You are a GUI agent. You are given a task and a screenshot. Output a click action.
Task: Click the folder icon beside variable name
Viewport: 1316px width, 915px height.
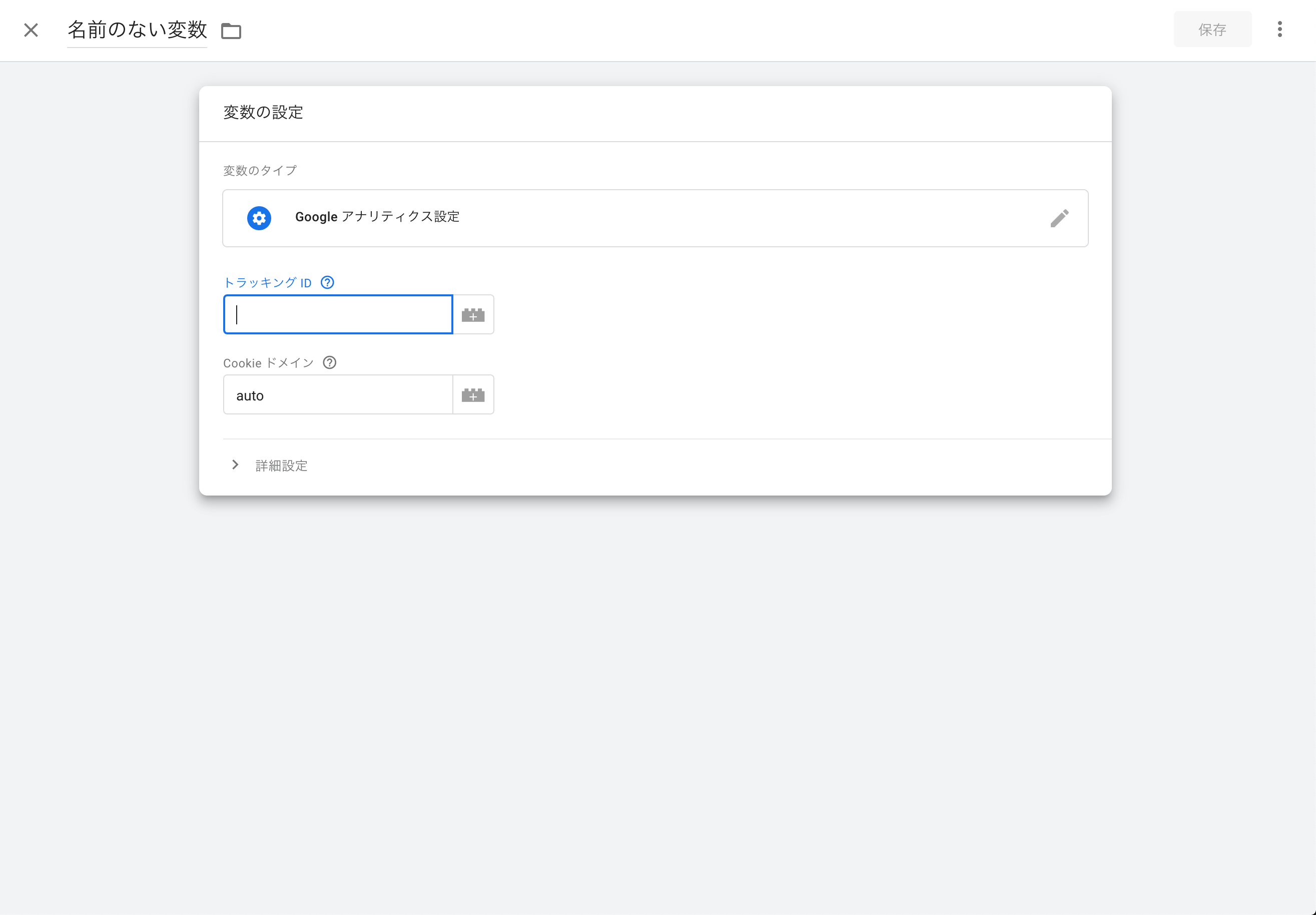[231, 31]
